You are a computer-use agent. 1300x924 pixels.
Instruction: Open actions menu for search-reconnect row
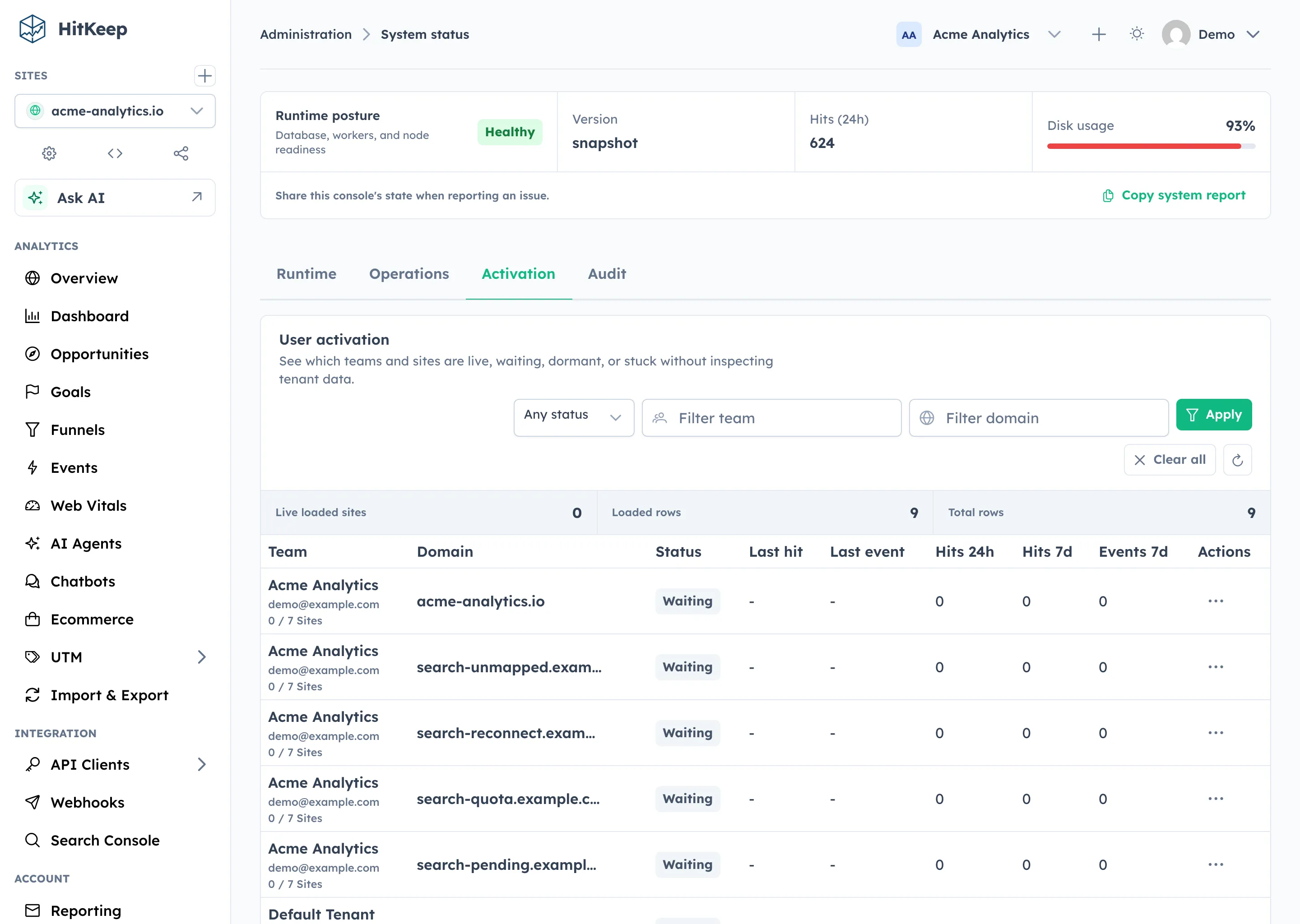(1215, 733)
